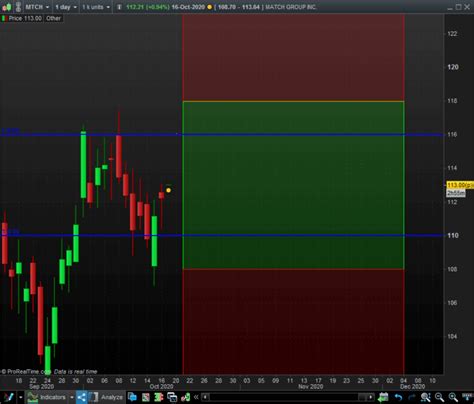This screenshot has width=474, height=404.
Task: Click the duplicate windows icon
Action: tap(172, 397)
